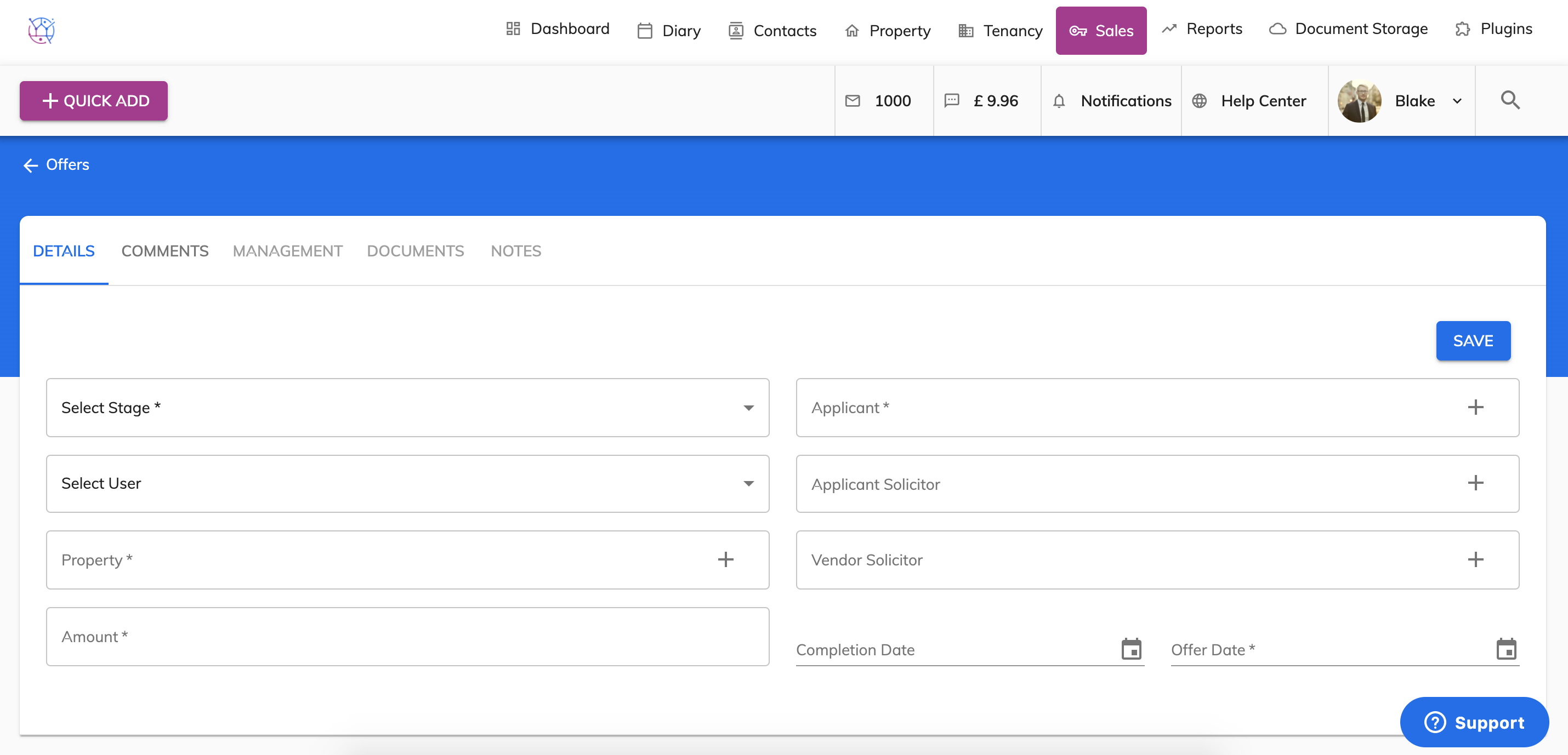
Task: Click plus icon in Vendor Solicitor field
Action: point(1475,559)
